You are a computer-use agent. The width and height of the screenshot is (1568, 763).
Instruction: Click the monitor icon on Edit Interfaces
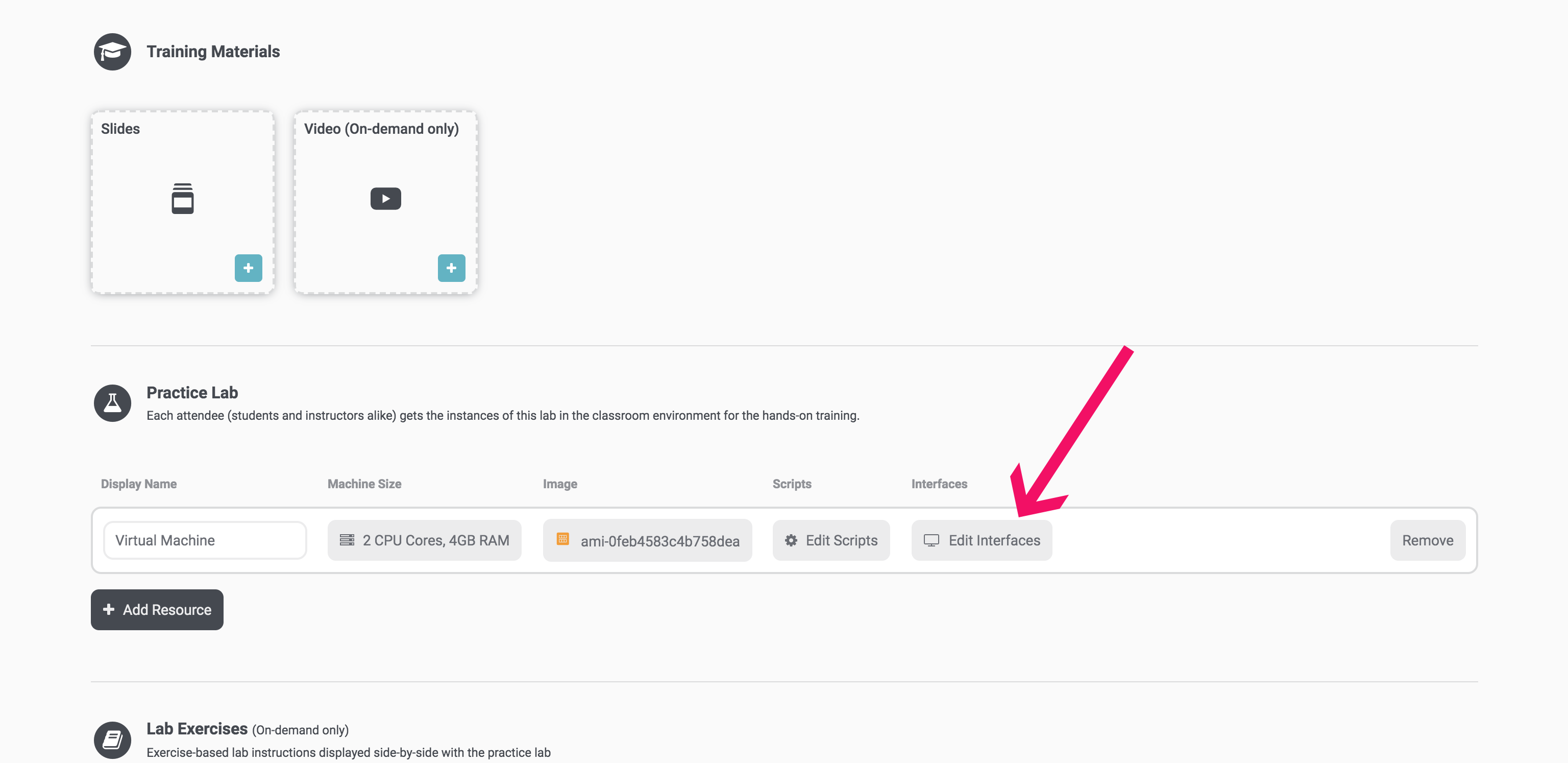pyautogui.click(x=932, y=540)
